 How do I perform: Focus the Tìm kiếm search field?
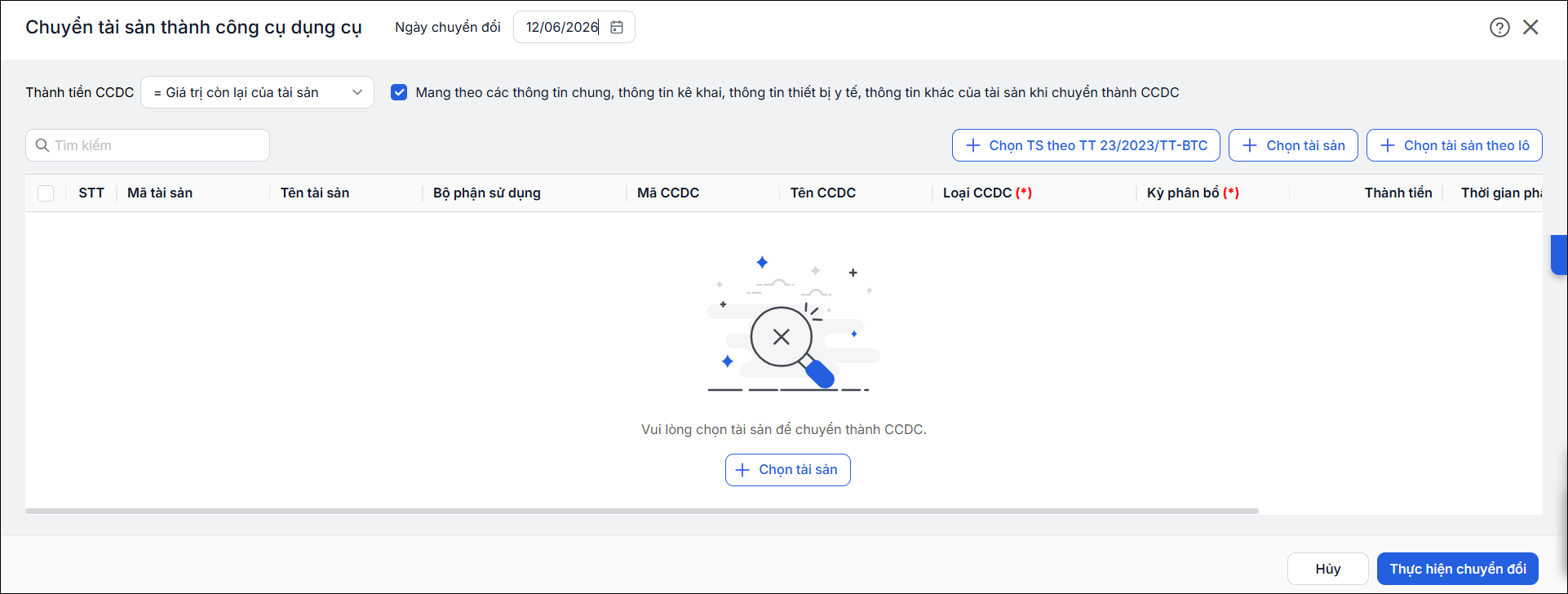coord(148,145)
